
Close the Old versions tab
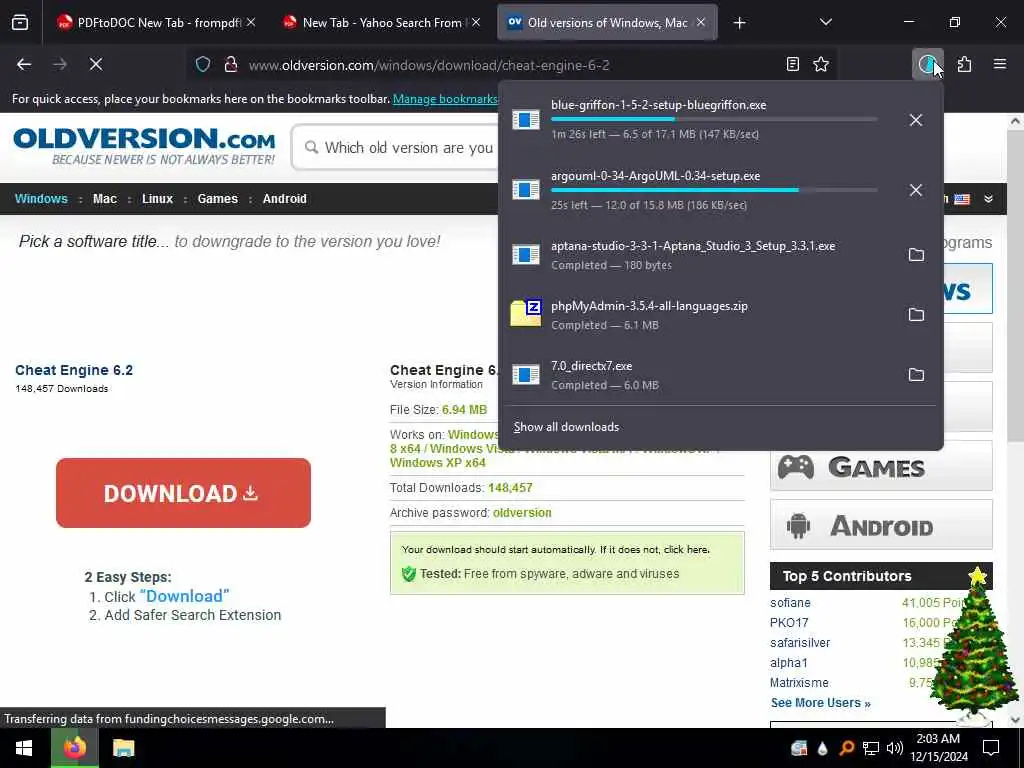tap(701, 22)
